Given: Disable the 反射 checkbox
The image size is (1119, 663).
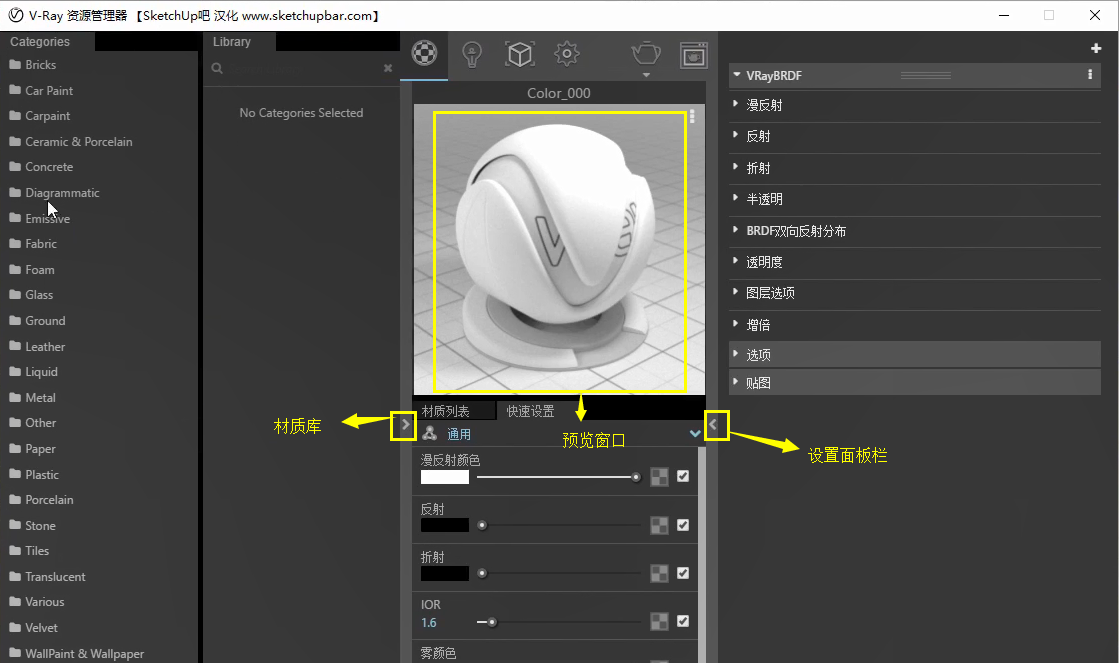Looking at the screenshot, I should 683,524.
